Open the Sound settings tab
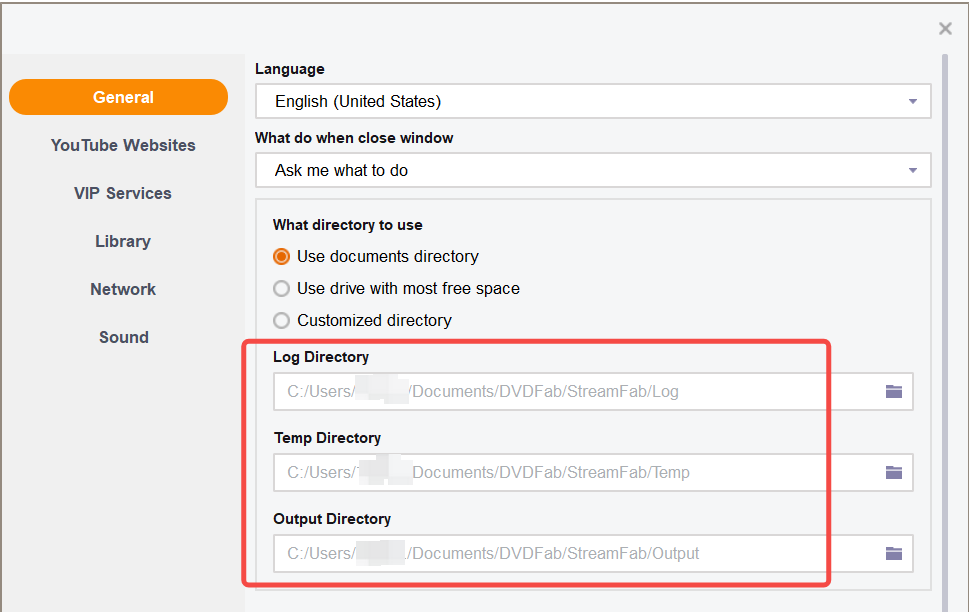969x612 pixels. pos(123,337)
